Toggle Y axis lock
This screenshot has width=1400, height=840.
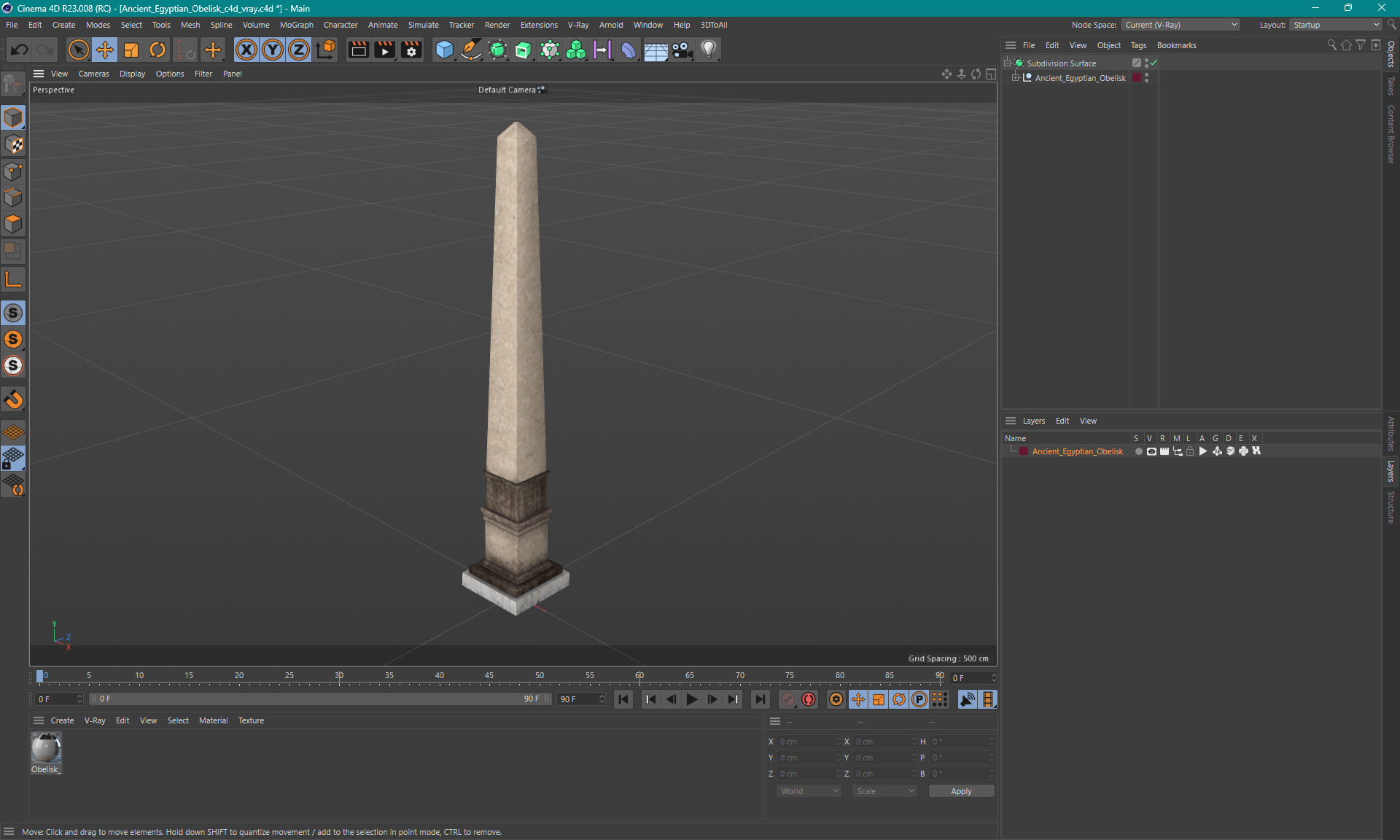[x=273, y=50]
